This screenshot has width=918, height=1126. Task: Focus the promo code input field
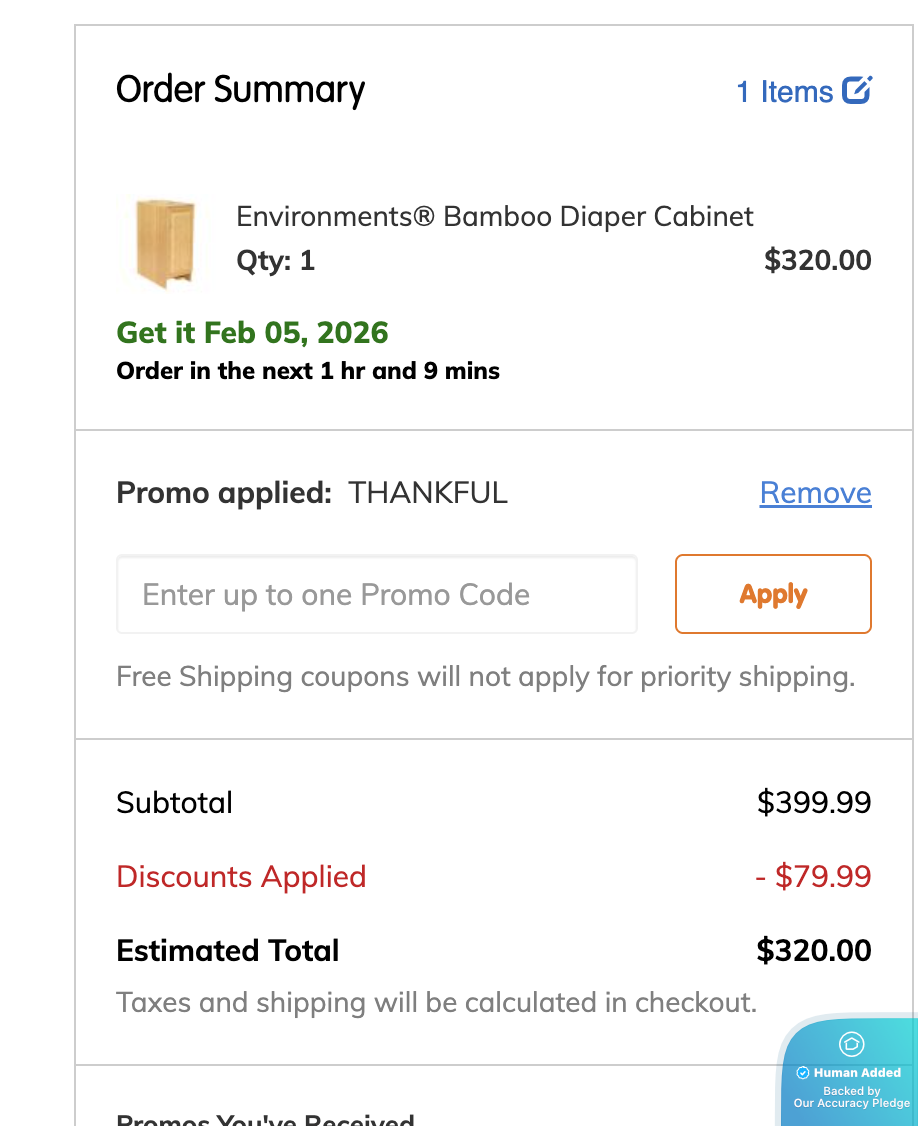[377, 595]
